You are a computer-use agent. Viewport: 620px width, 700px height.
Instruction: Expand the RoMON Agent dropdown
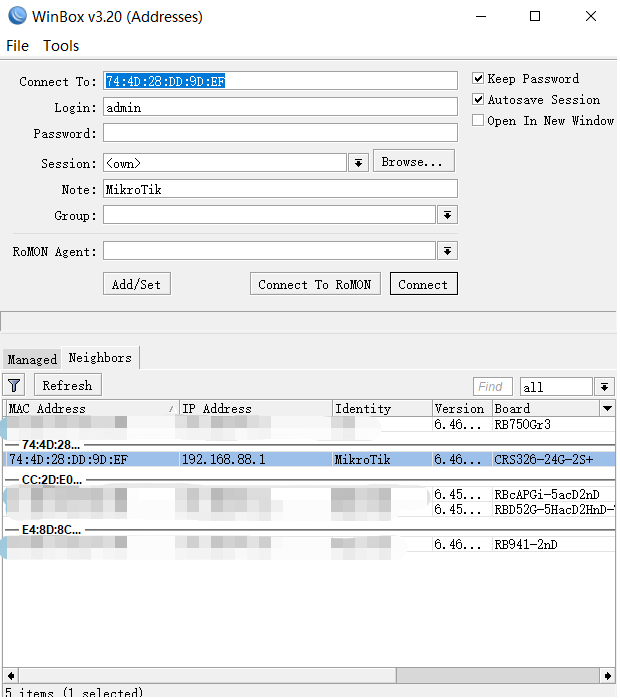click(447, 251)
